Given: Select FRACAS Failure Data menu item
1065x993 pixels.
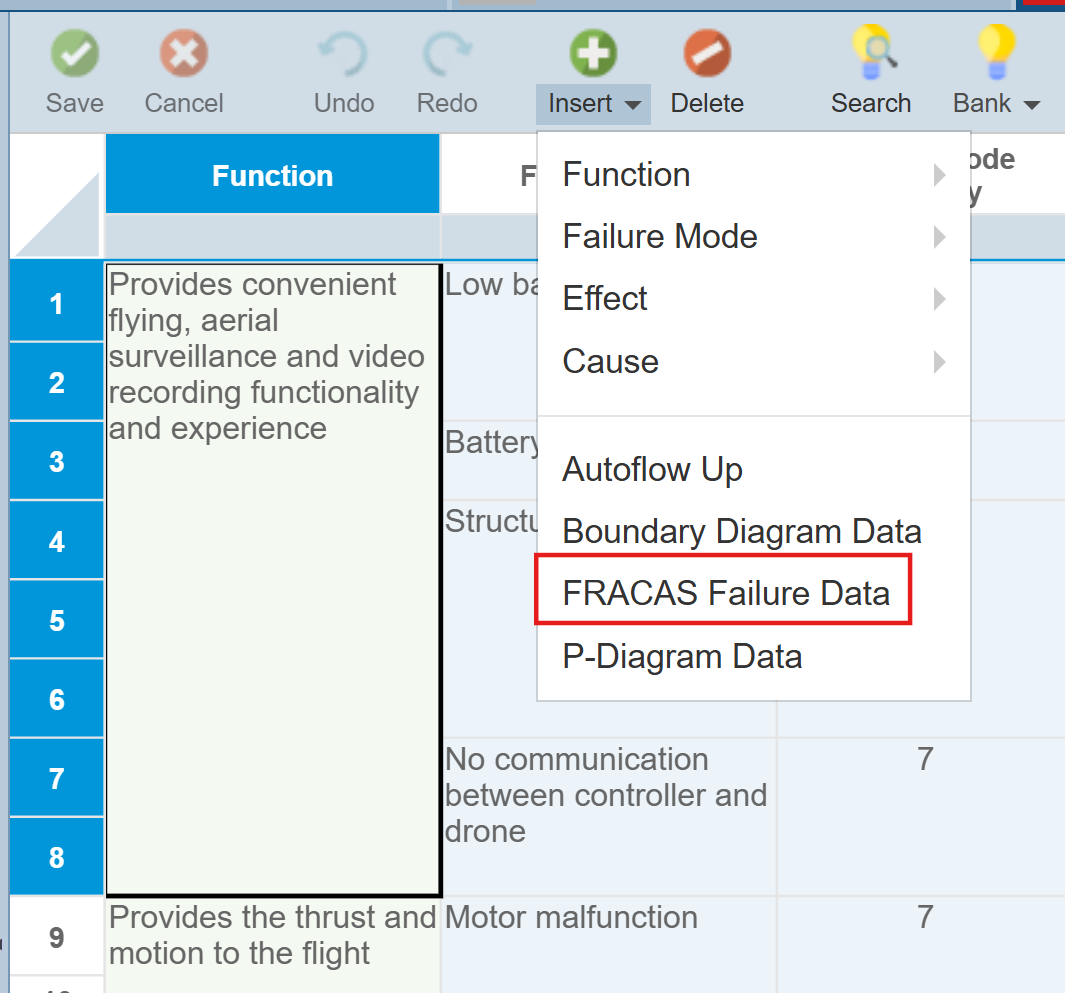Looking at the screenshot, I should point(725,594).
